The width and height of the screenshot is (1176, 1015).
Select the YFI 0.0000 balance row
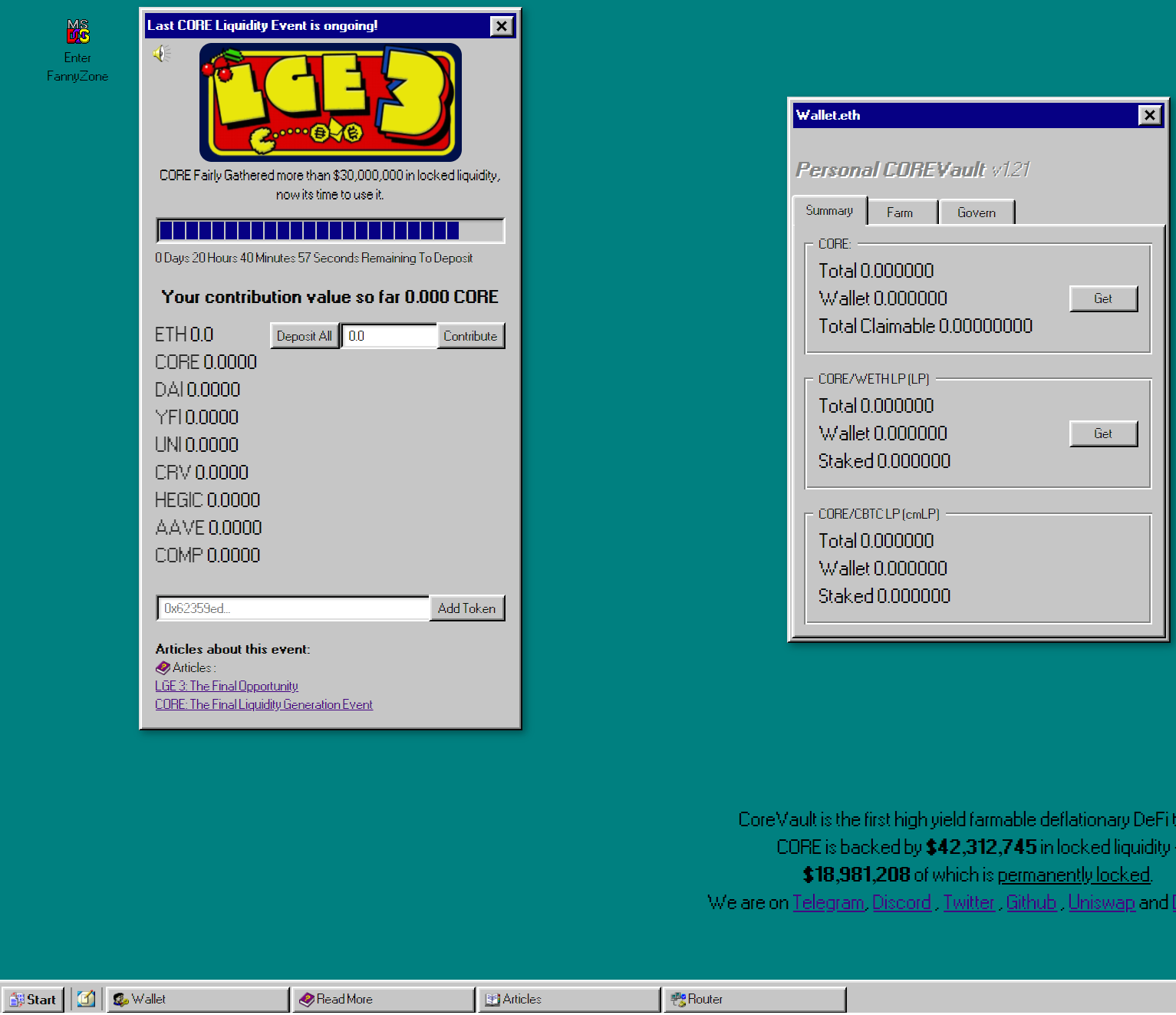(x=196, y=417)
